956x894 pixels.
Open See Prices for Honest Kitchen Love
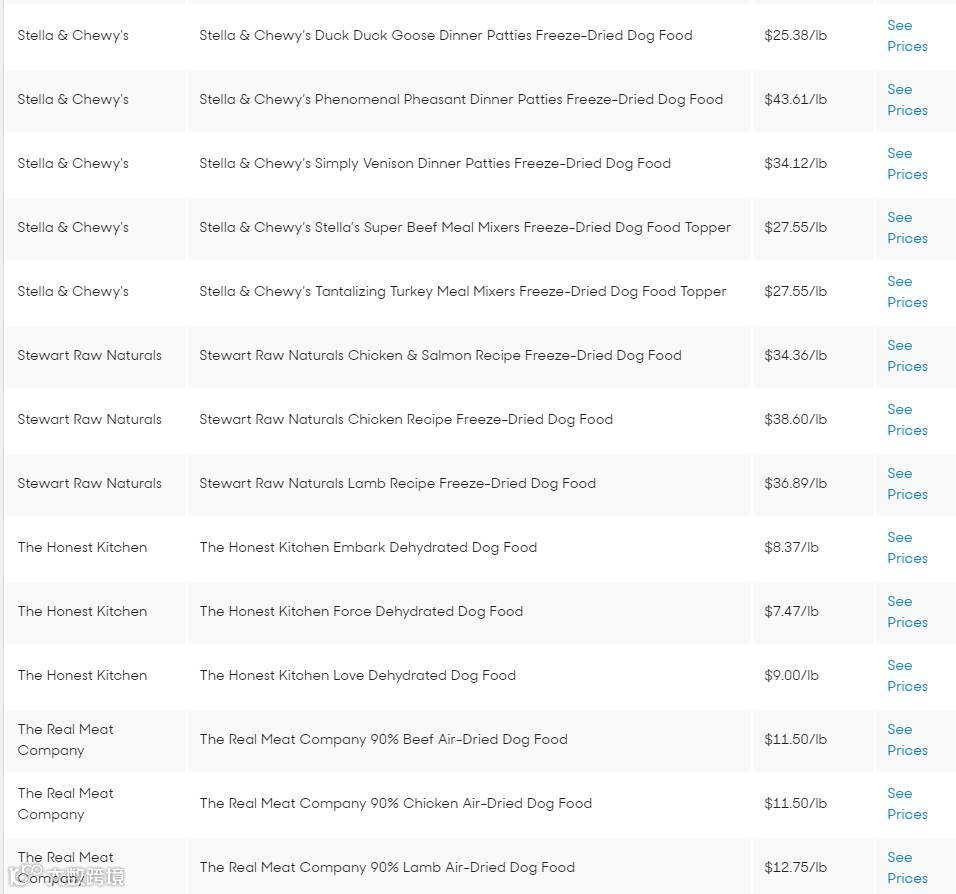pos(907,676)
